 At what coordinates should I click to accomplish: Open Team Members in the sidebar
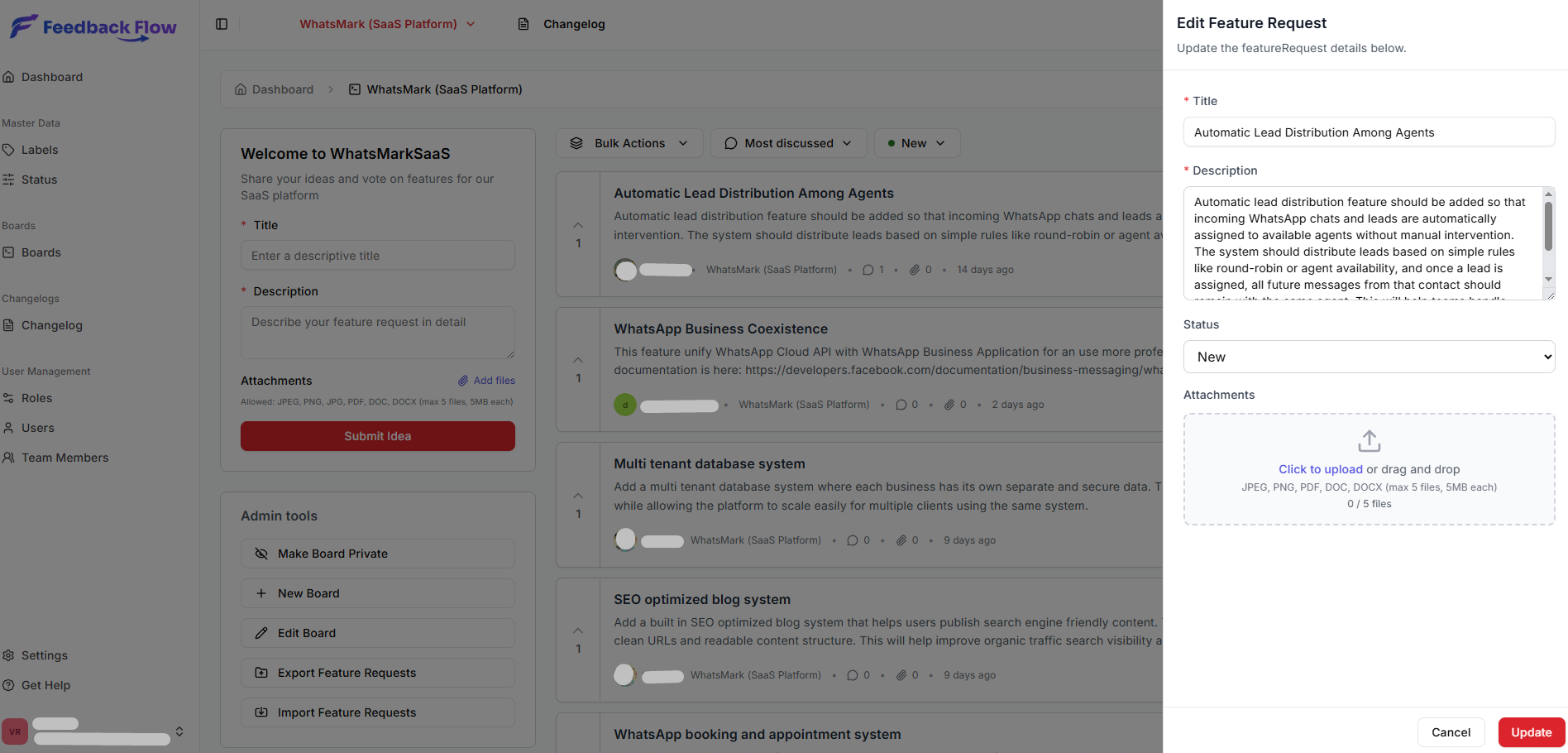click(65, 458)
